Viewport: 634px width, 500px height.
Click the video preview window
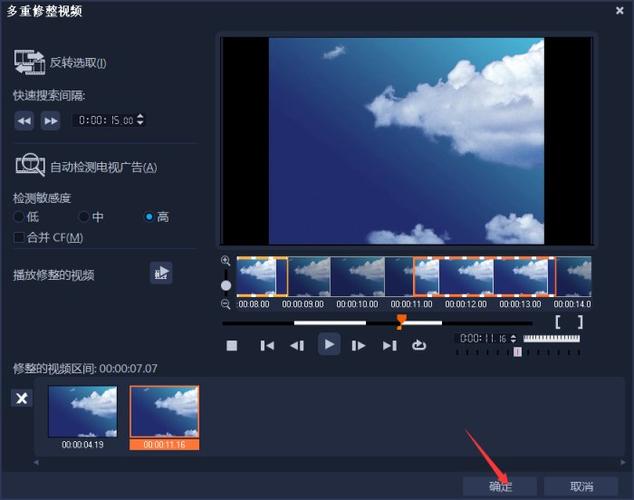406,141
